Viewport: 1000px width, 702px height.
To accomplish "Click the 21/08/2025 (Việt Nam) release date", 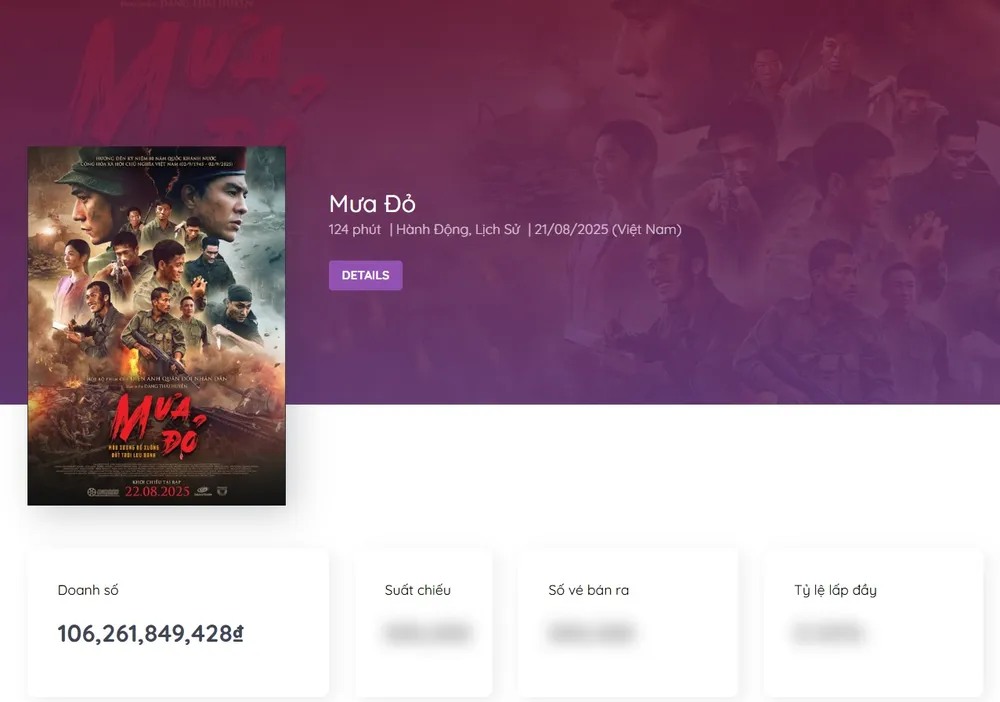I will [x=608, y=230].
